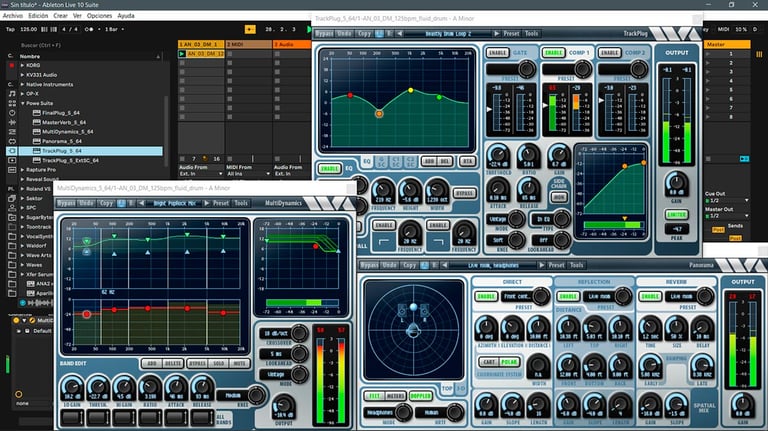Click the EQ Bypass button in TrackPlug
The width and height of the screenshot is (768, 431).
point(464,193)
